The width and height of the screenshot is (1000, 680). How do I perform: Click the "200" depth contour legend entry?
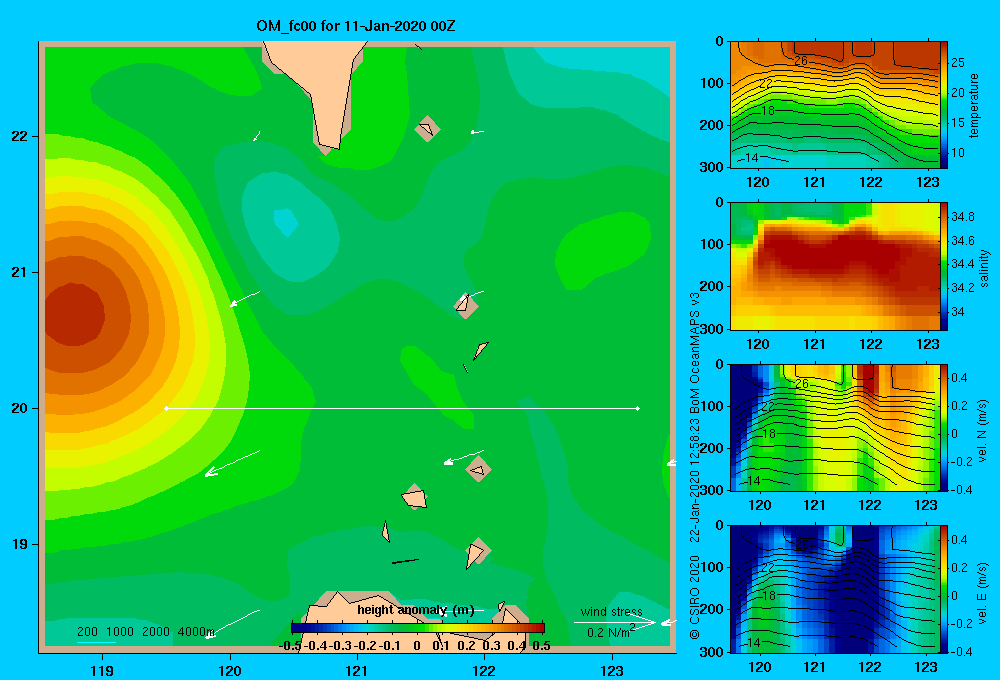click(x=87, y=632)
